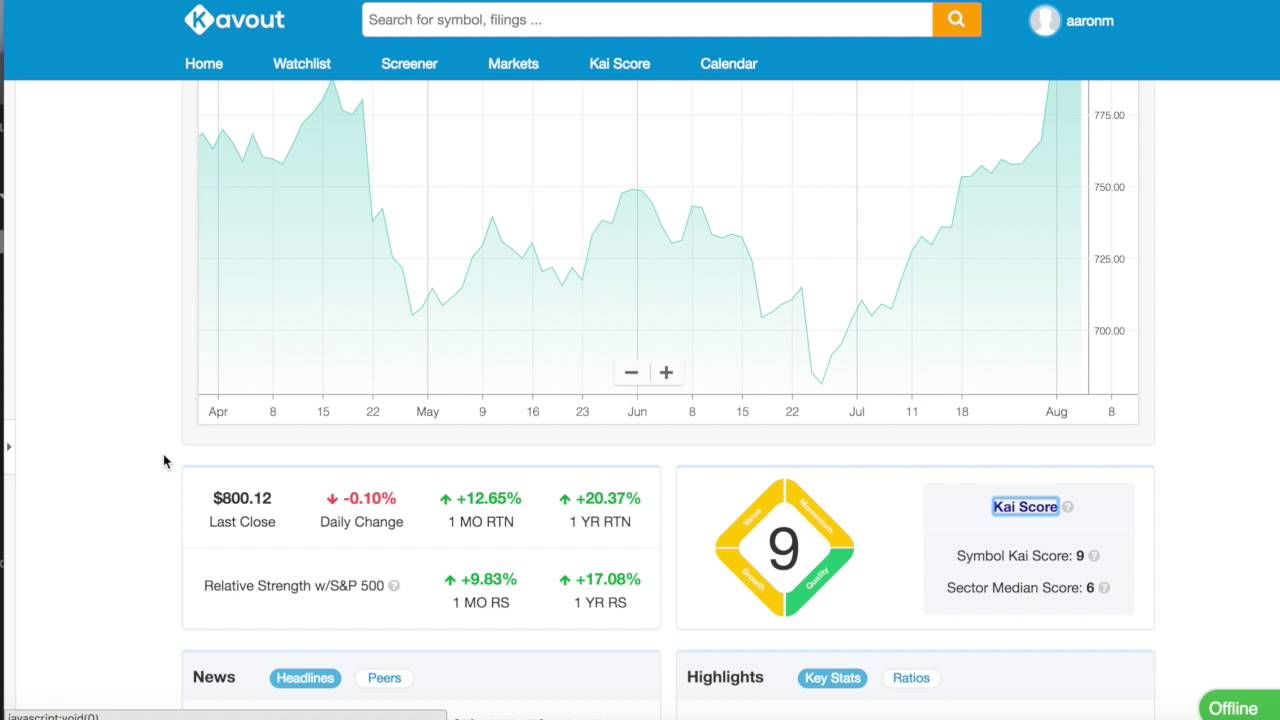The height and width of the screenshot is (720, 1280).
Task: Go to the Screener page
Action: (x=409, y=63)
